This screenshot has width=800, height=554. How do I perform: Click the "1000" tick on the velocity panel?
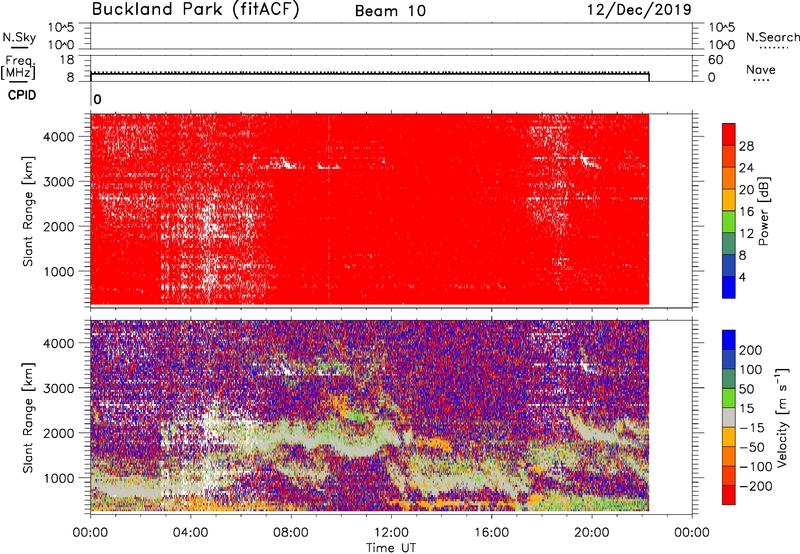click(58, 478)
